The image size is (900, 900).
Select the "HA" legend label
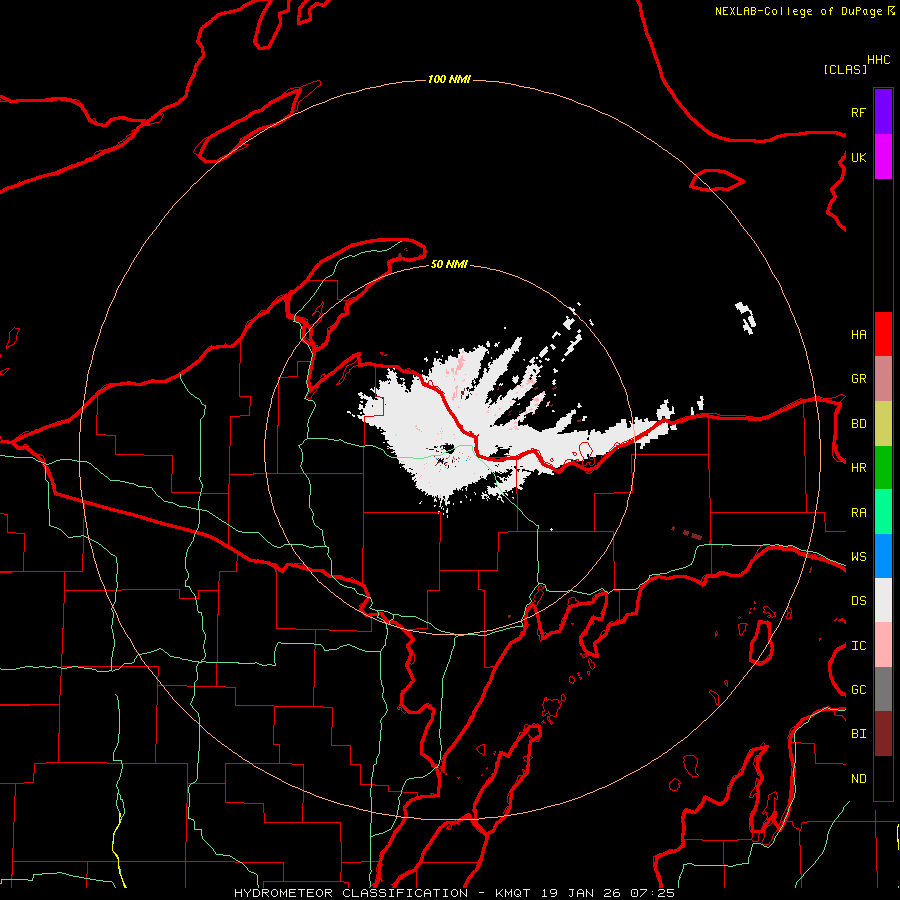(x=858, y=335)
